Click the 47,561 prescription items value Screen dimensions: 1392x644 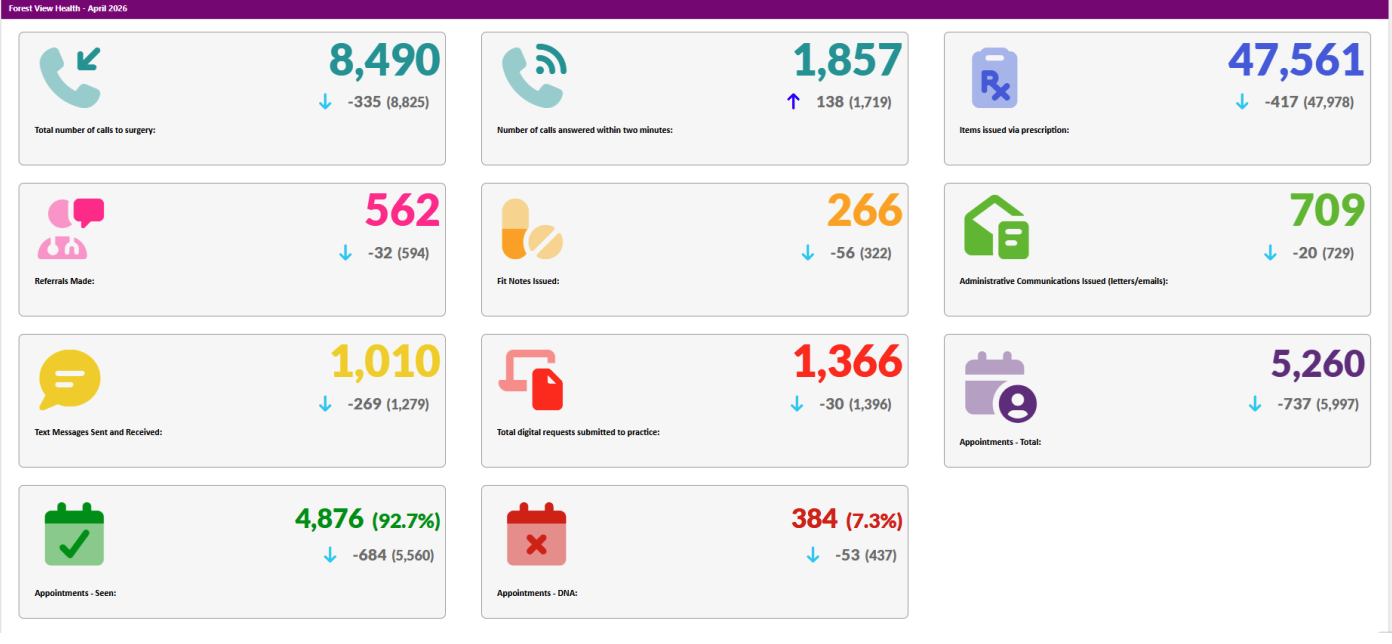[1296, 61]
